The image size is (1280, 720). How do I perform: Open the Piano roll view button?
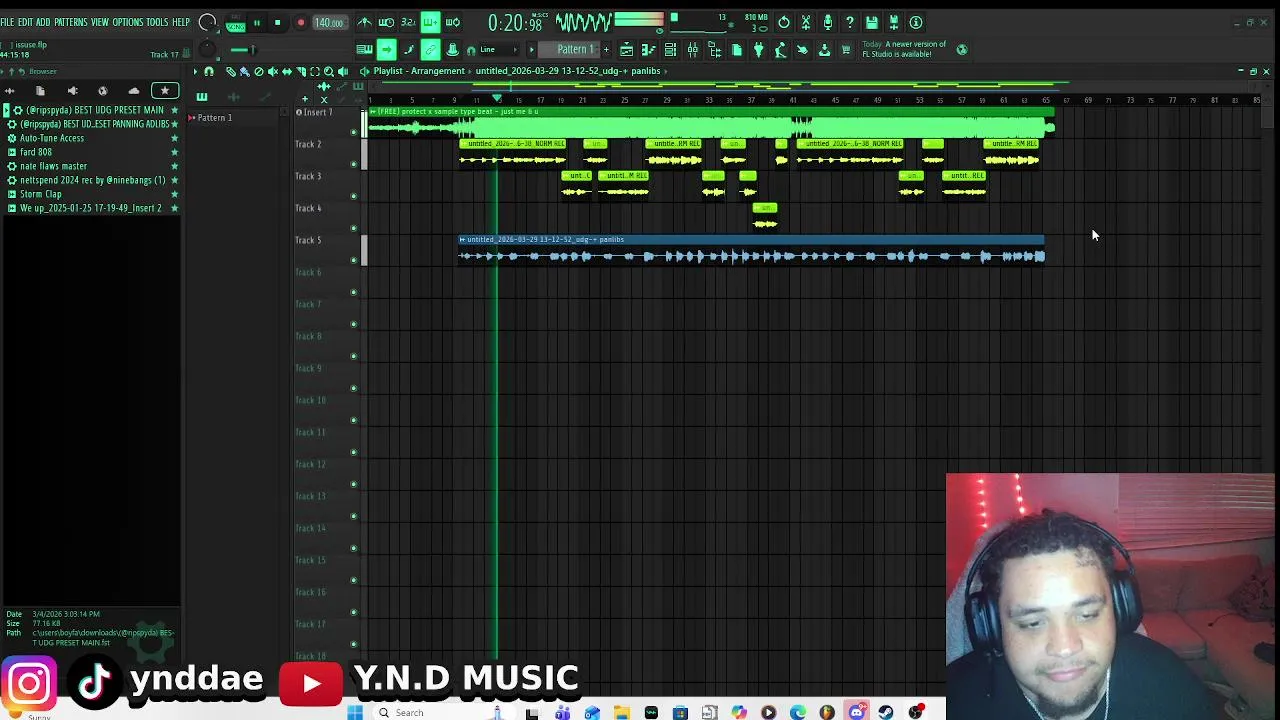coord(649,49)
